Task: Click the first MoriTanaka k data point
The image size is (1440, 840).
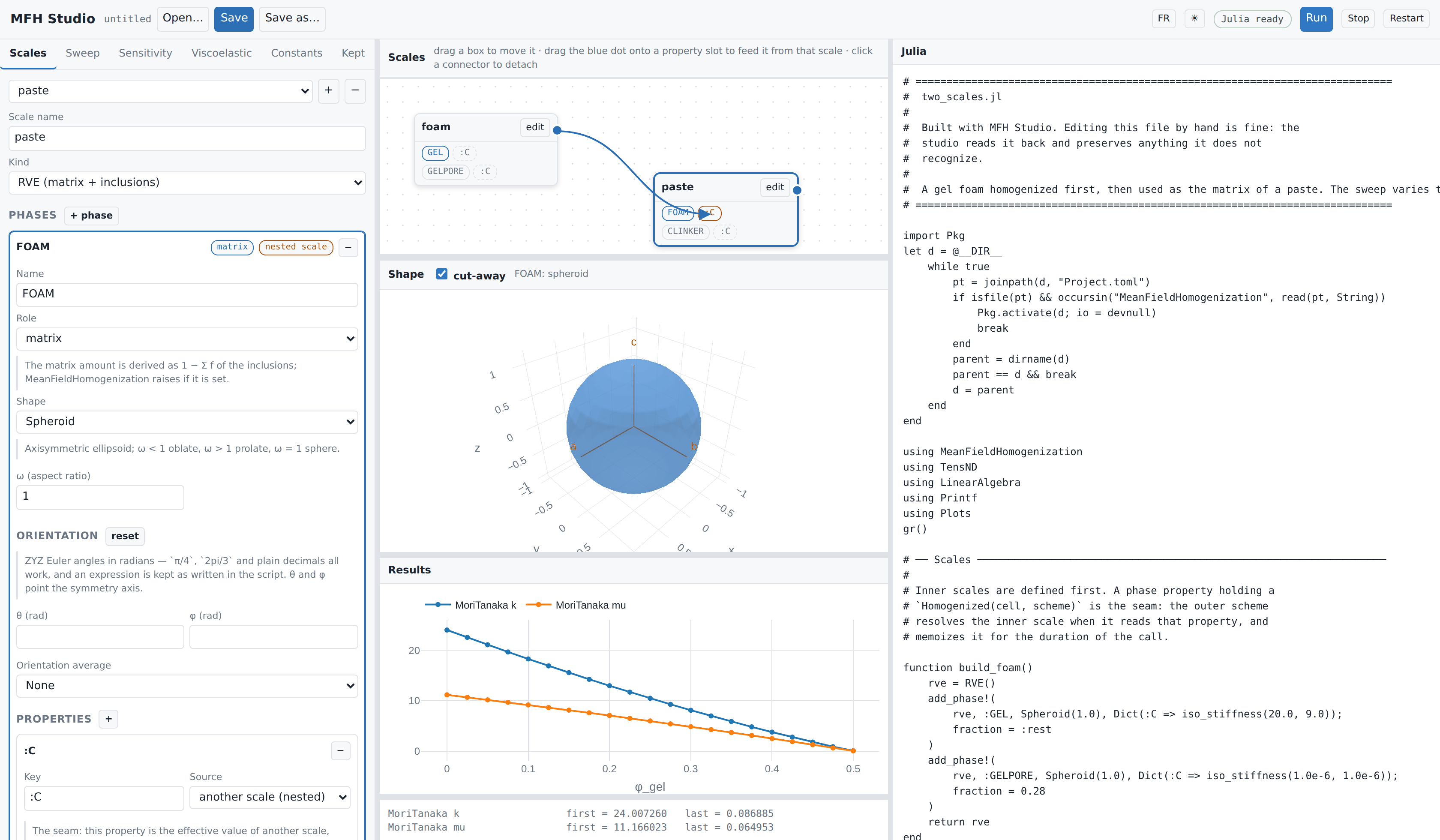Action: click(x=447, y=630)
